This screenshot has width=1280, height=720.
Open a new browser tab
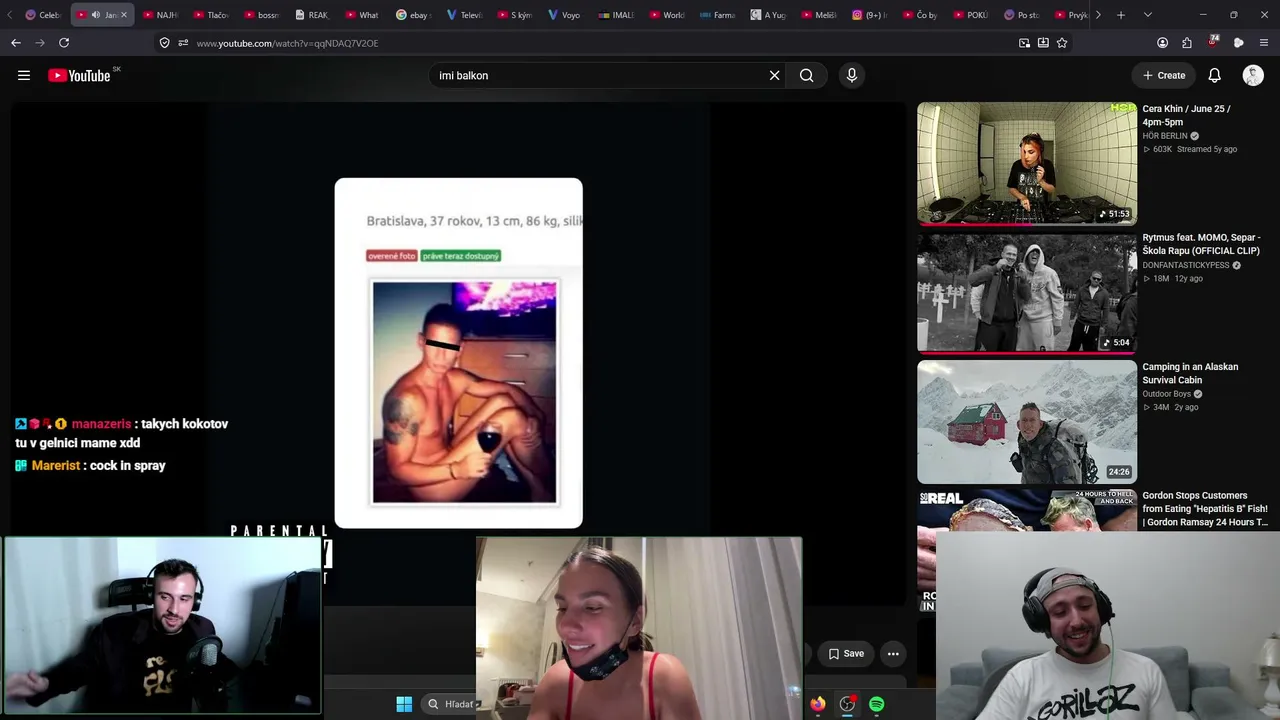1121,15
